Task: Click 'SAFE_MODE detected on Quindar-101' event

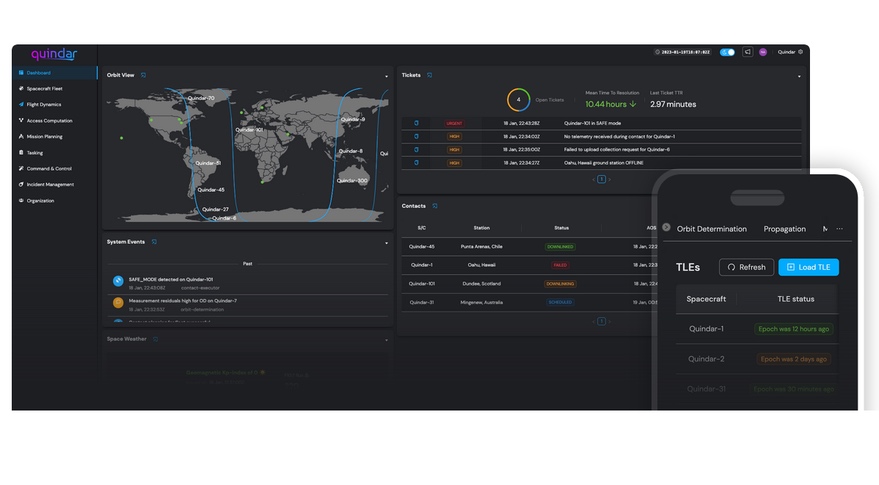Action: coord(170,279)
